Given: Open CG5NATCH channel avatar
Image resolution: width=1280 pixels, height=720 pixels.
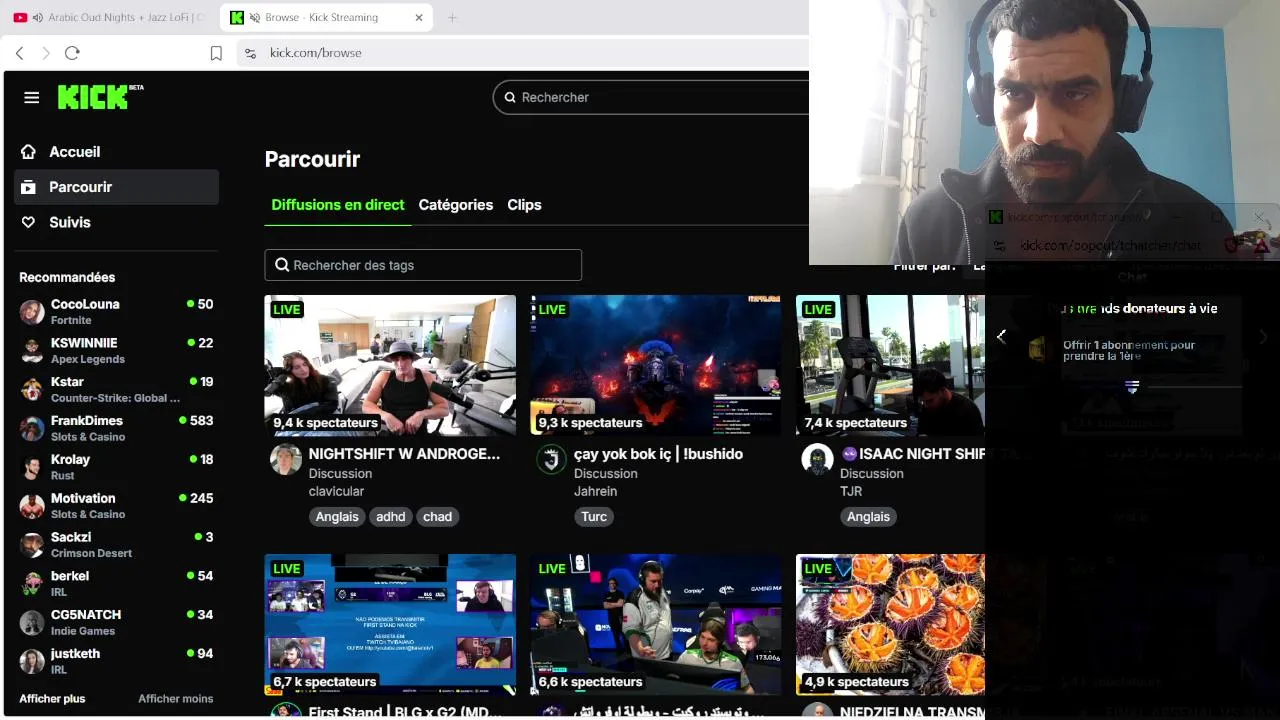Looking at the screenshot, I should tap(32, 622).
